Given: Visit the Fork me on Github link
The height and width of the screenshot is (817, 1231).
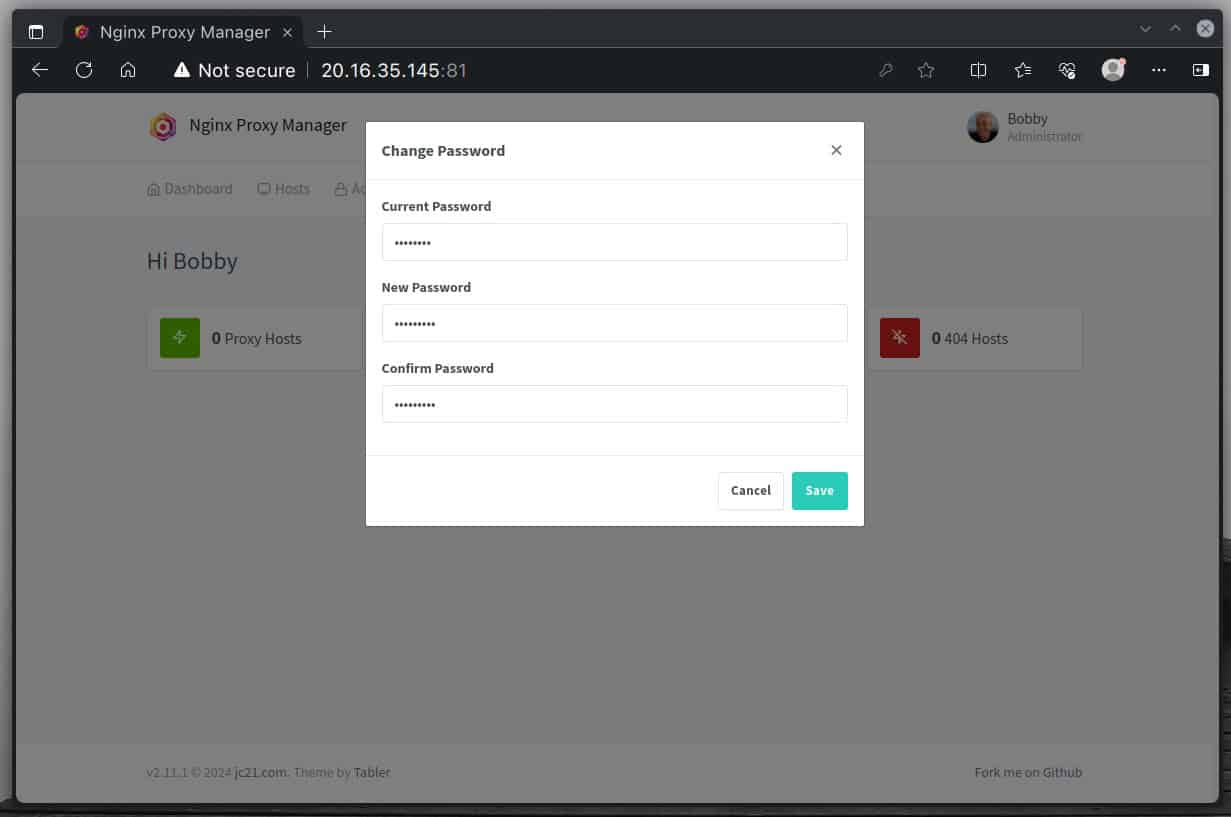Looking at the screenshot, I should pos(1028,772).
